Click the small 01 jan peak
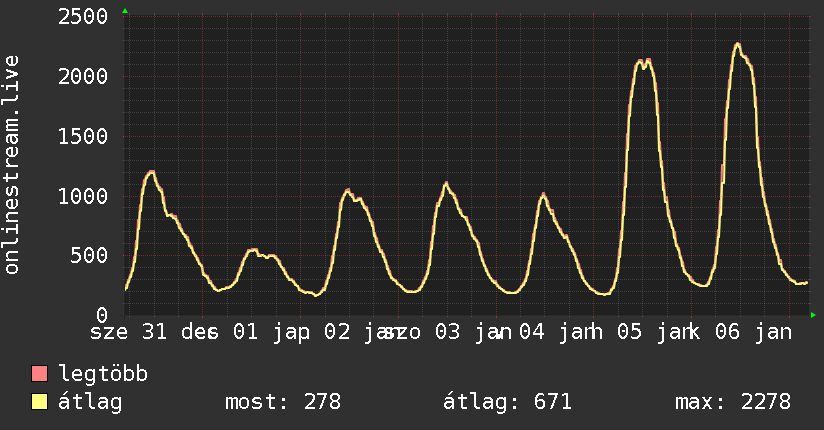The height and width of the screenshot is (430, 824). [x=253, y=250]
